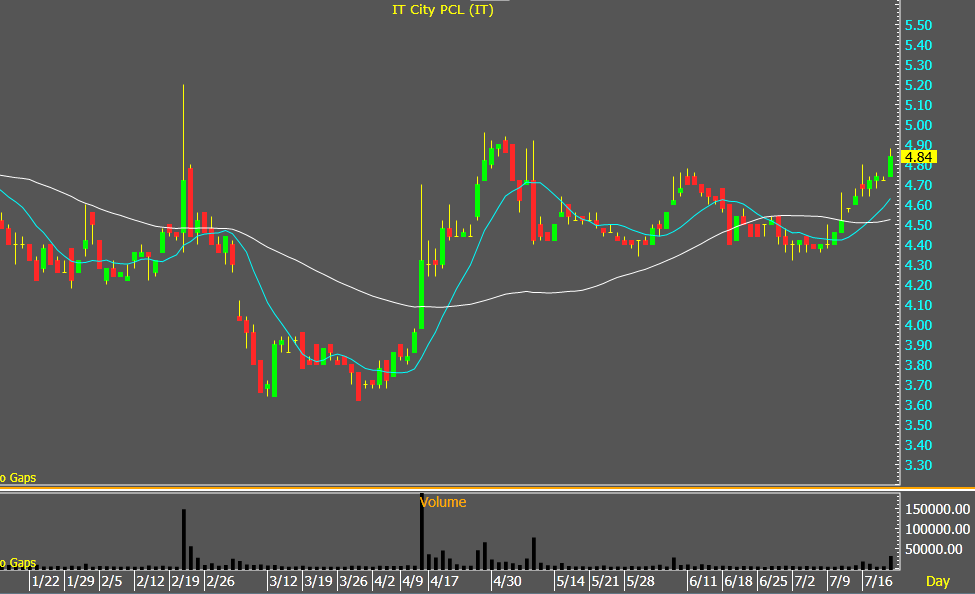Click the tallest volume bar near 4/9

pos(422,531)
